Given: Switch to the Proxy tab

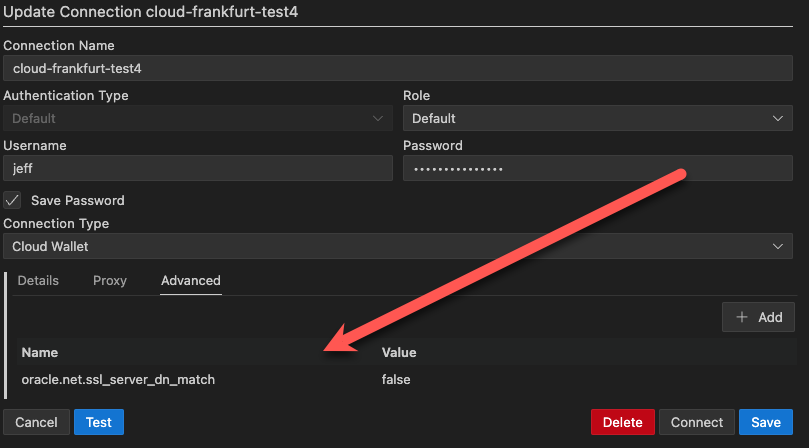Looking at the screenshot, I should click(110, 281).
